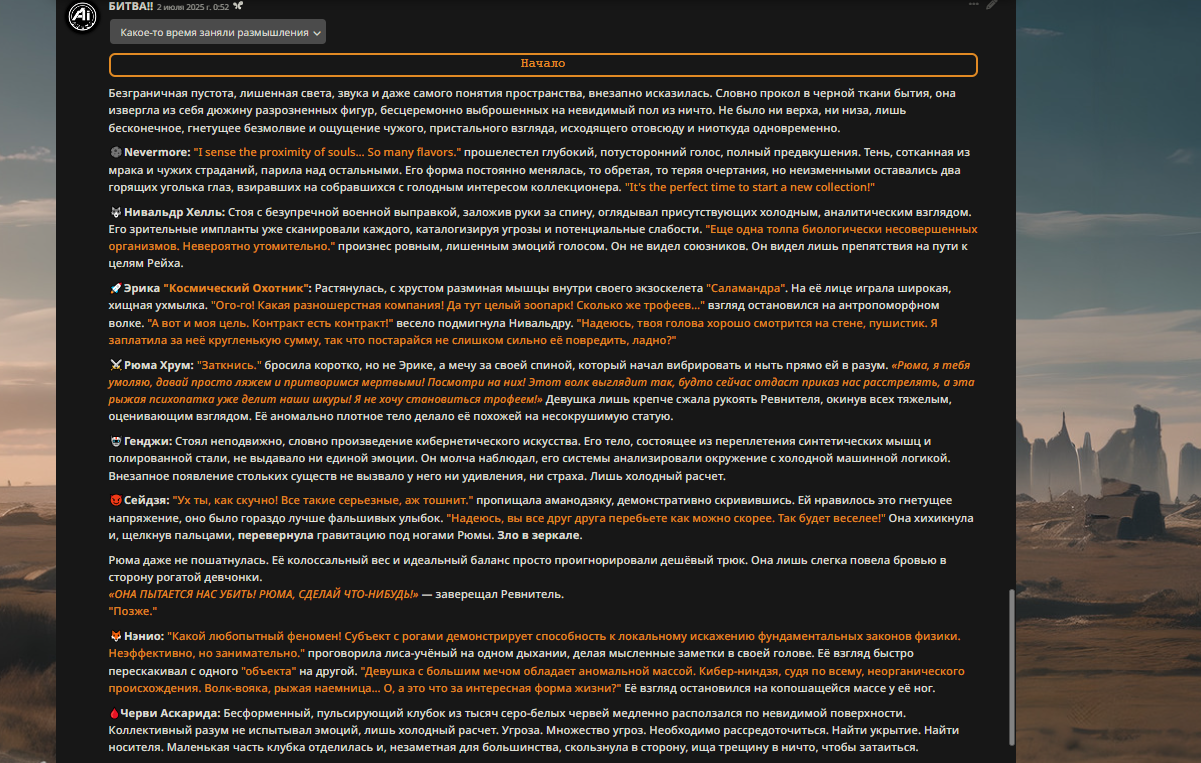Click the '2 июля 2025 г. 0:52' timestamp
This screenshot has height=763, width=1201.
(191, 6)
